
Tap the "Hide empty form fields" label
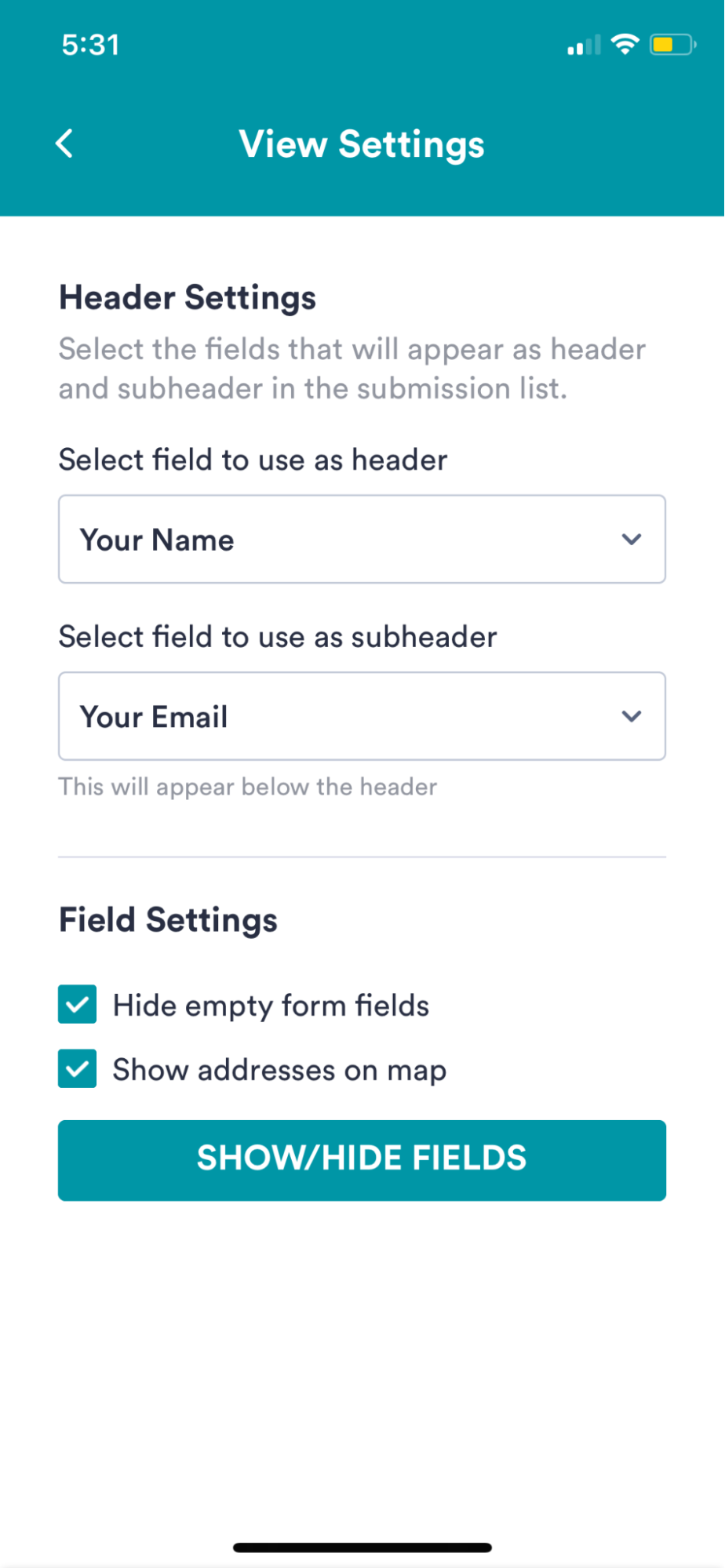[x=271, y=1006]
